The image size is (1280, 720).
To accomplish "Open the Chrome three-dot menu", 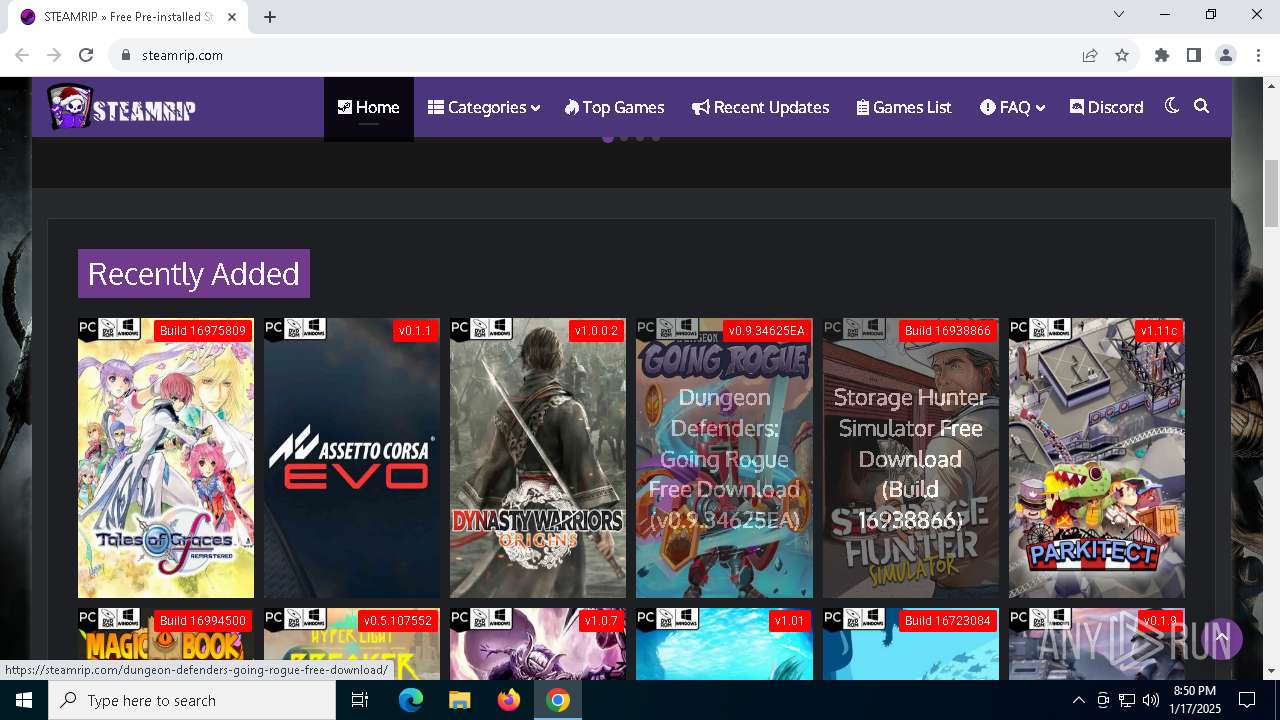I will pos(1257,55).
